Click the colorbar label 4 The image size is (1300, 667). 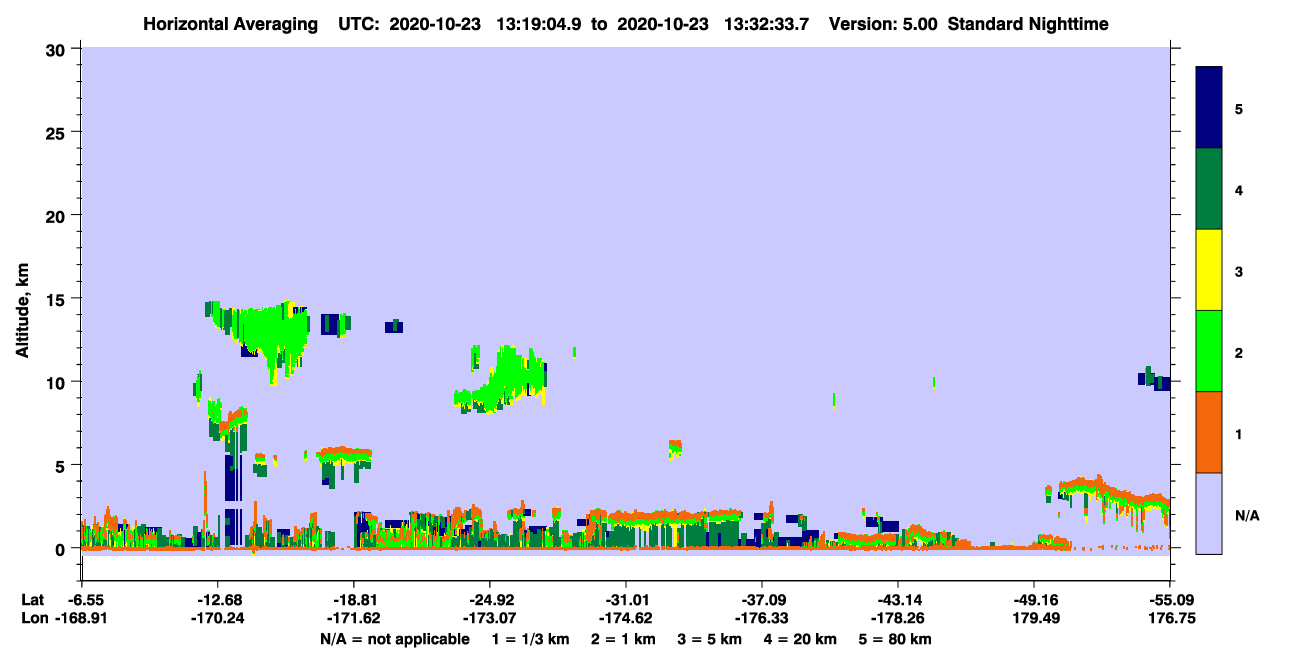click(1239, 189)
